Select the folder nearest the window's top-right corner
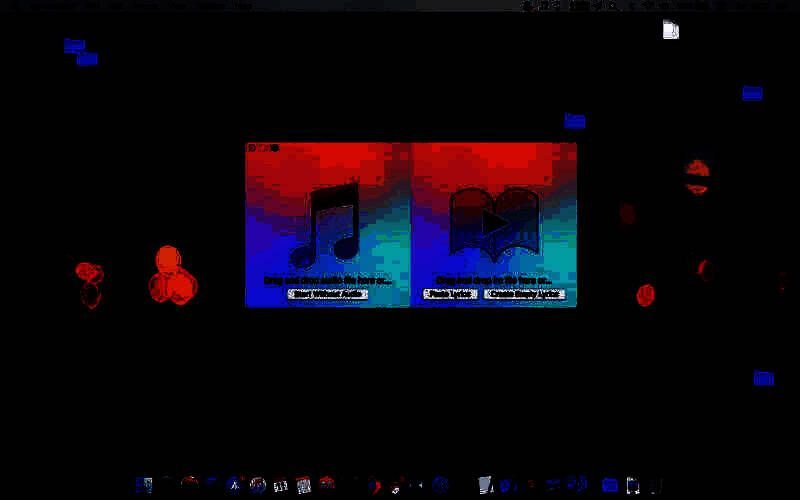The width and height of the screenshot is (800, 500). click(x=574, y=121)
